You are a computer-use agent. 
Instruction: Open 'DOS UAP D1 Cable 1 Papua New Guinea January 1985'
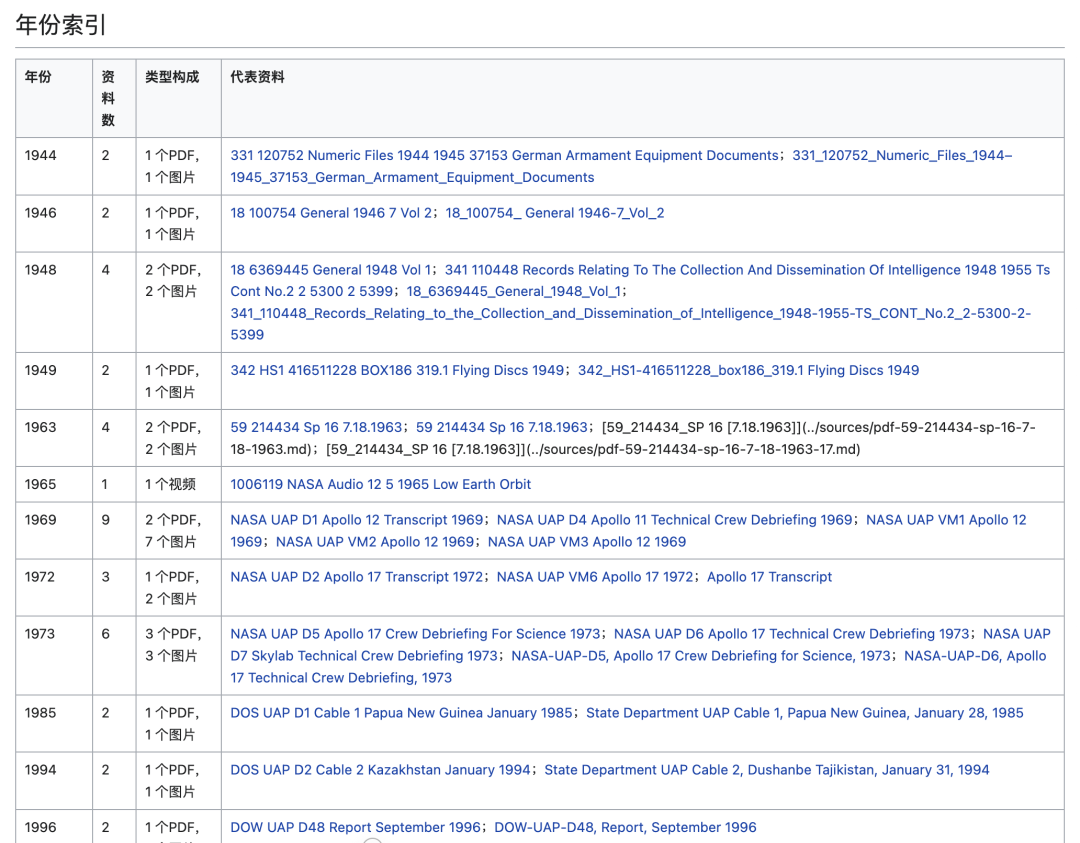pos(401,714)
